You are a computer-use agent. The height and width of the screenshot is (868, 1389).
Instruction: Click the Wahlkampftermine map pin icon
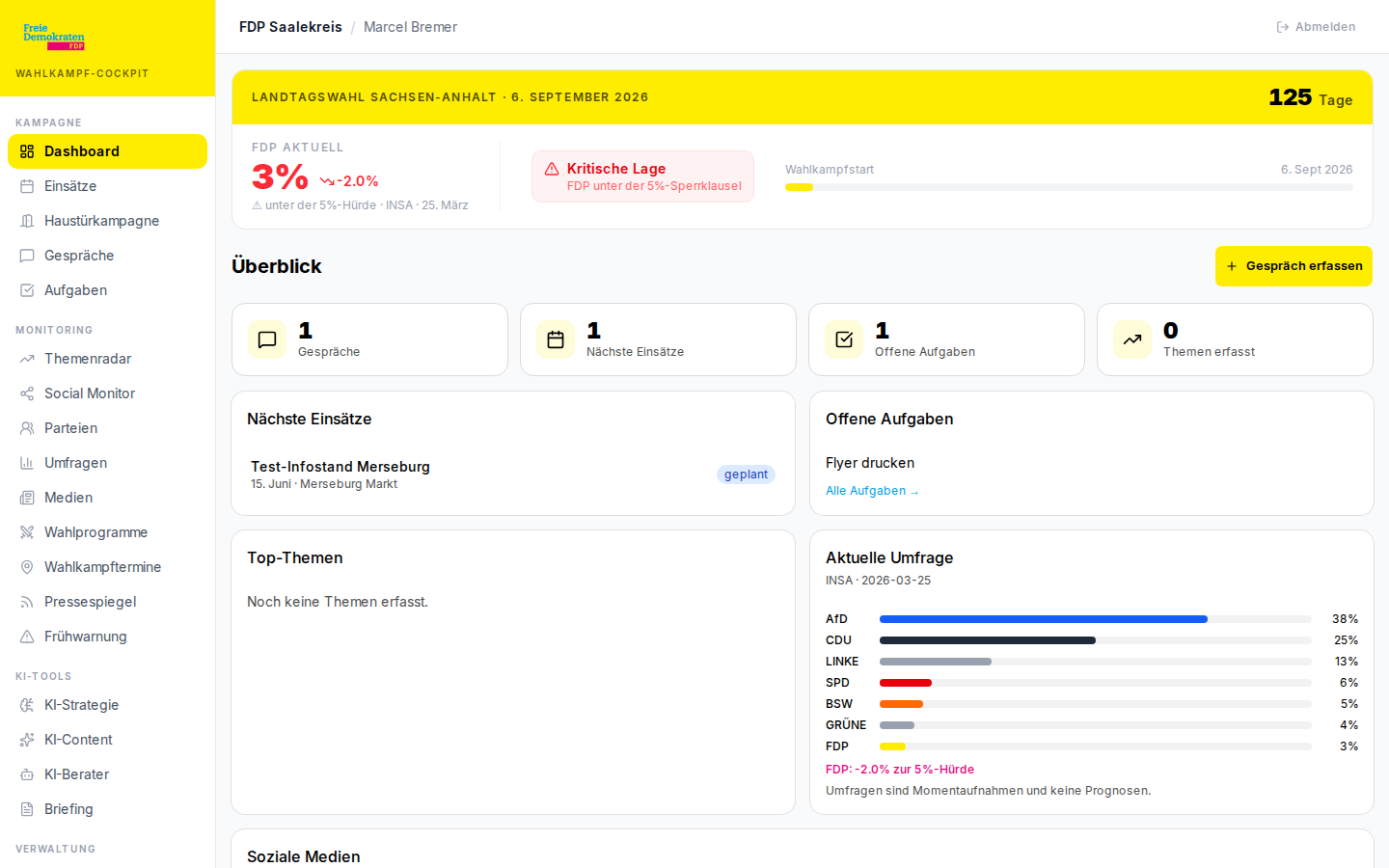point(27,567)
